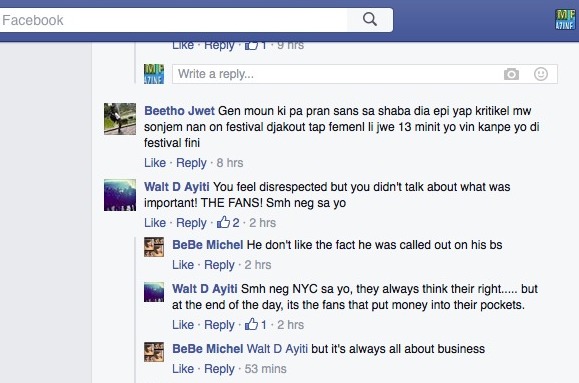This screenshot has width=579, height=383.
Task: Open profile avatar in top bar
Action: coord(565,20)
